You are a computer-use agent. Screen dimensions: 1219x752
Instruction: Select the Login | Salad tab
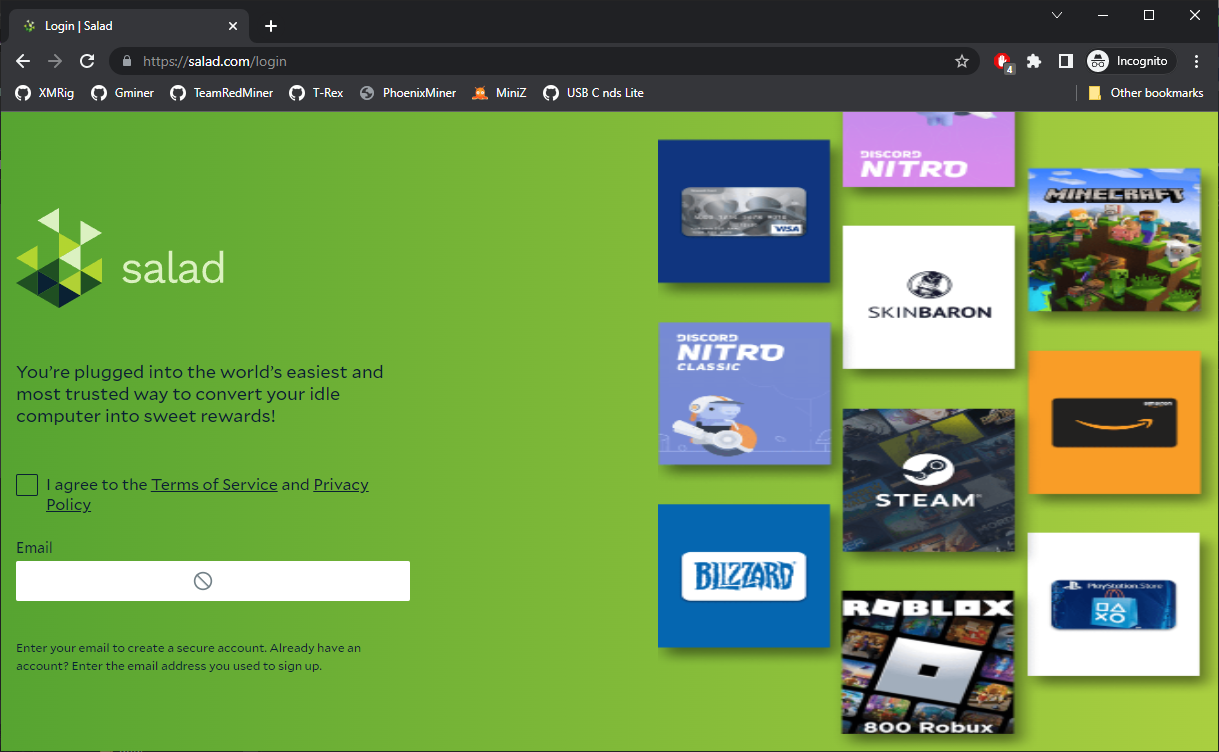coord(131,26)
